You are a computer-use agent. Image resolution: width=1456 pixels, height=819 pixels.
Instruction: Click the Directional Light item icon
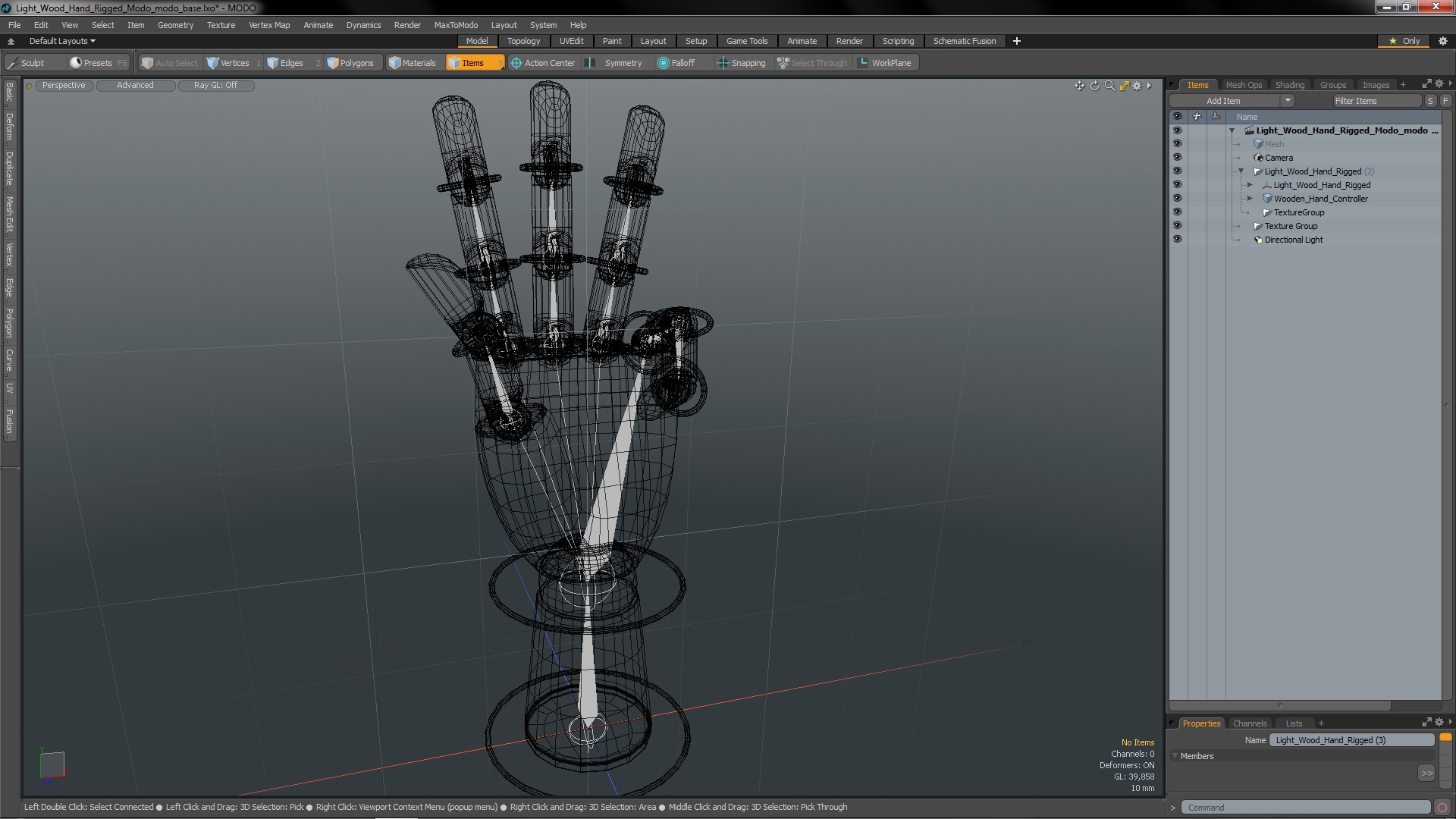(x=1258, y=240)
